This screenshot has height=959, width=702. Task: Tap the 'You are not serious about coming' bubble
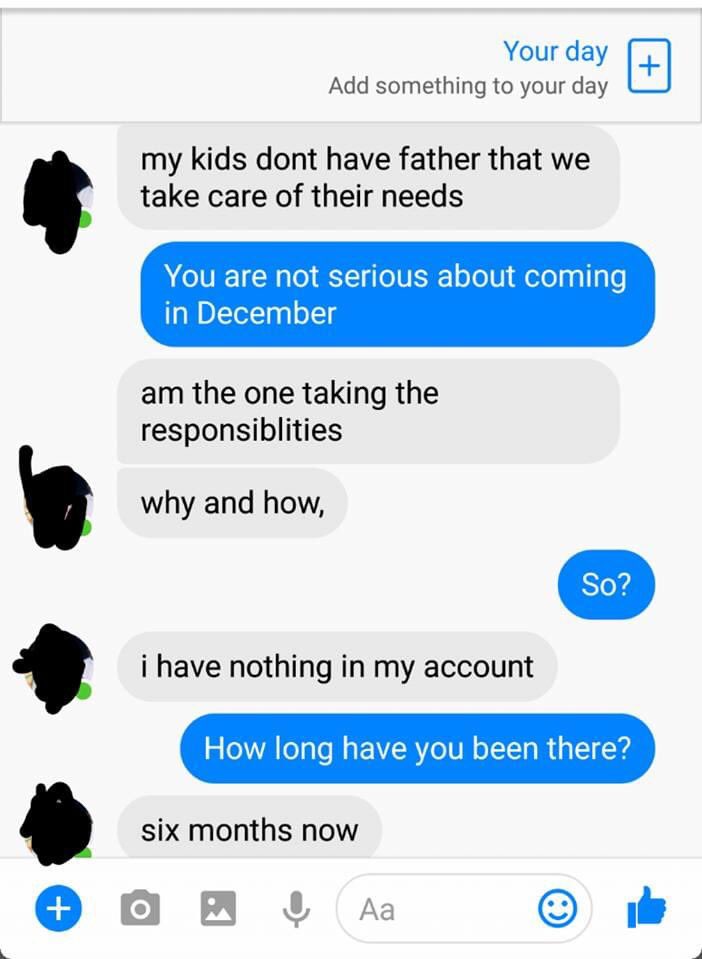(397, 294)
